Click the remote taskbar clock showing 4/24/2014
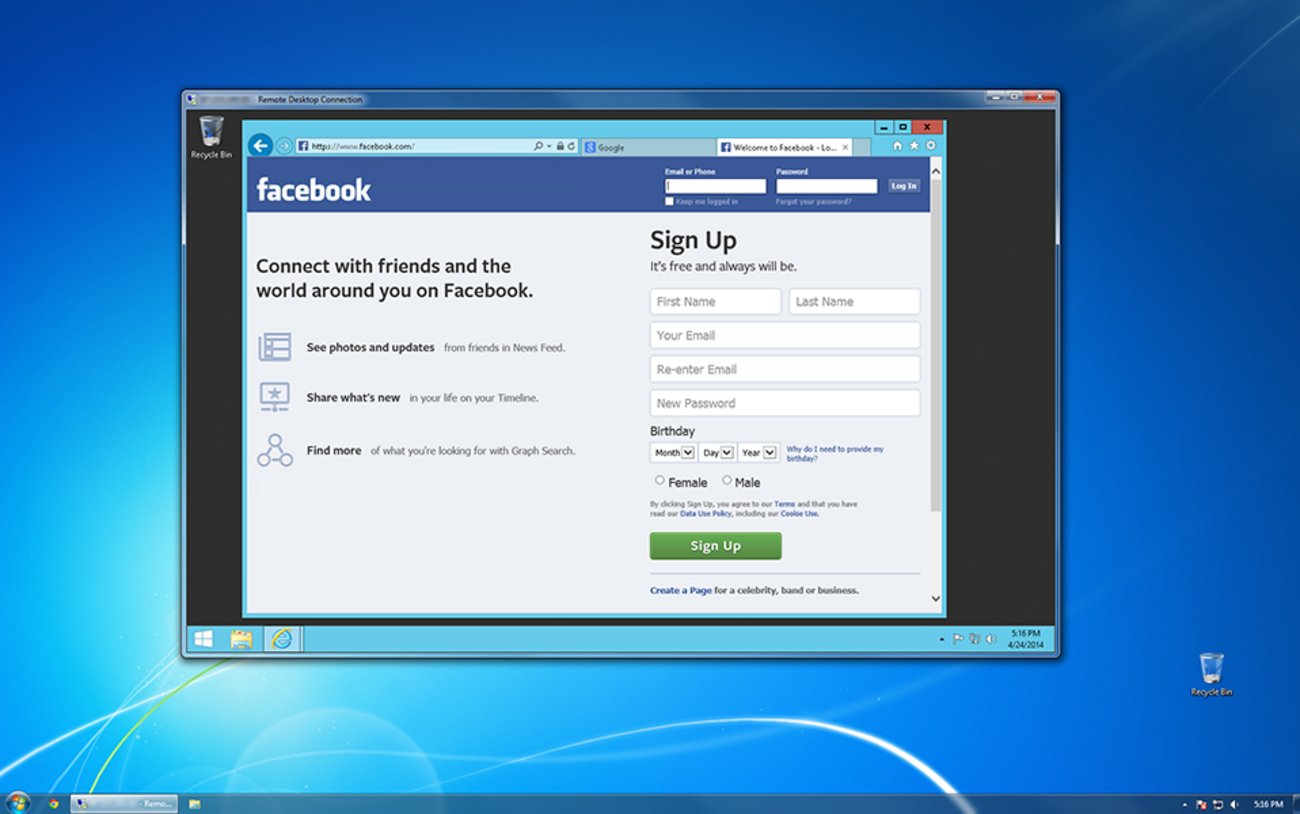Image resolution: width=1300 pixels, height=814 pixels. [1025, 639]
